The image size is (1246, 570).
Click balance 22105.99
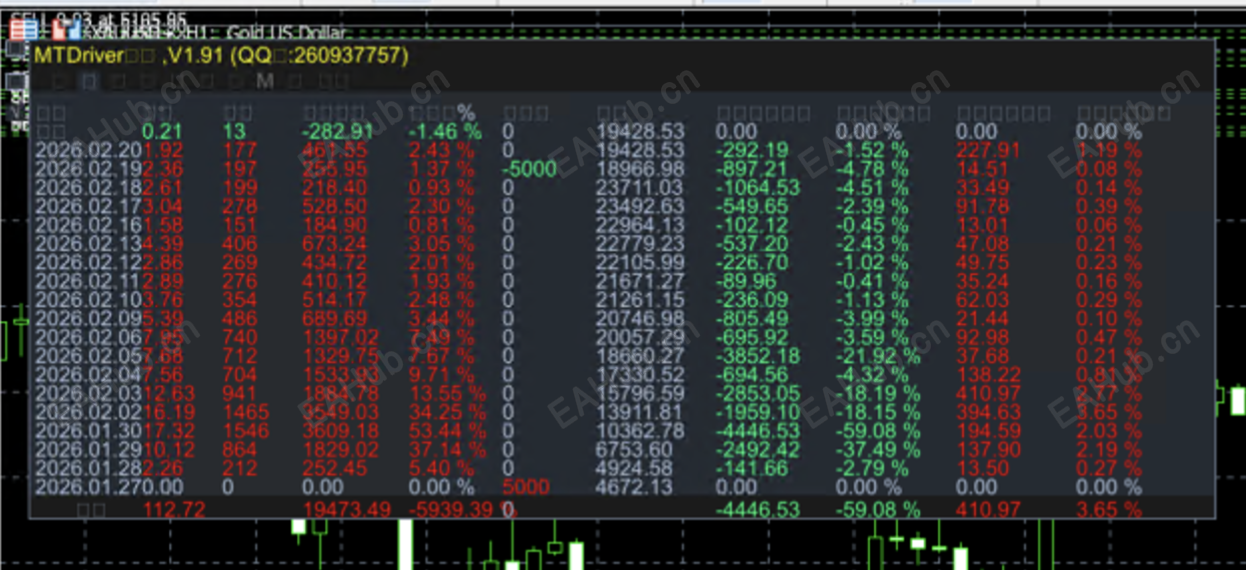641,264
